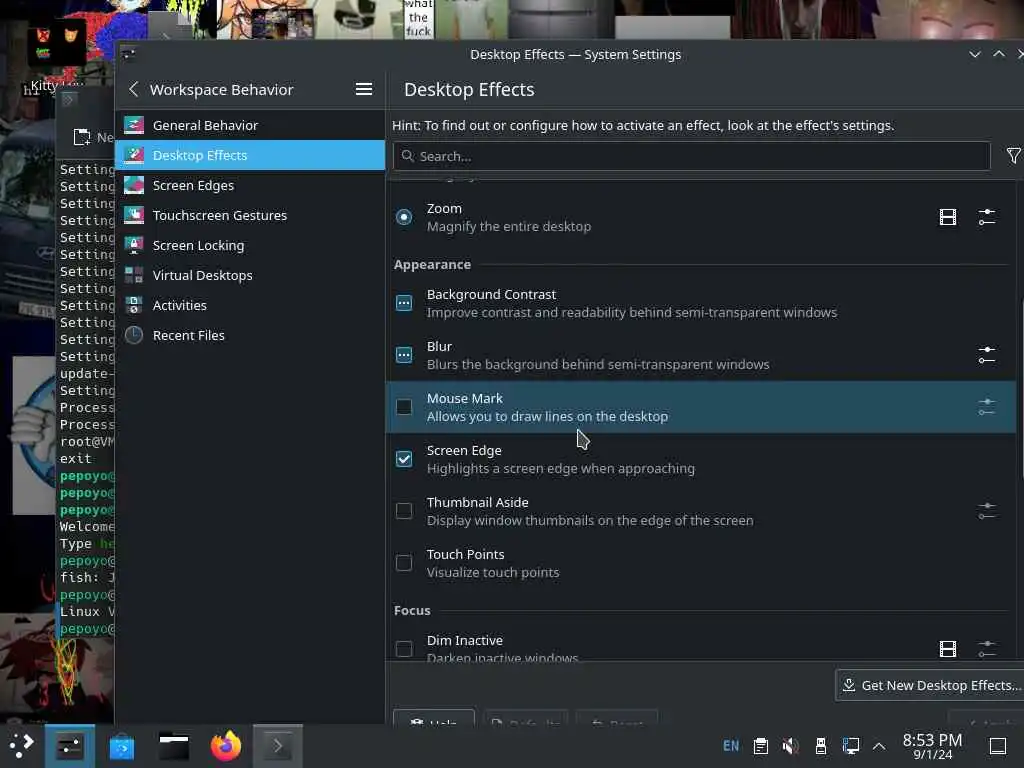Open Touchscreen Gestures settings

pyautogui.click(x=249, y=216)
